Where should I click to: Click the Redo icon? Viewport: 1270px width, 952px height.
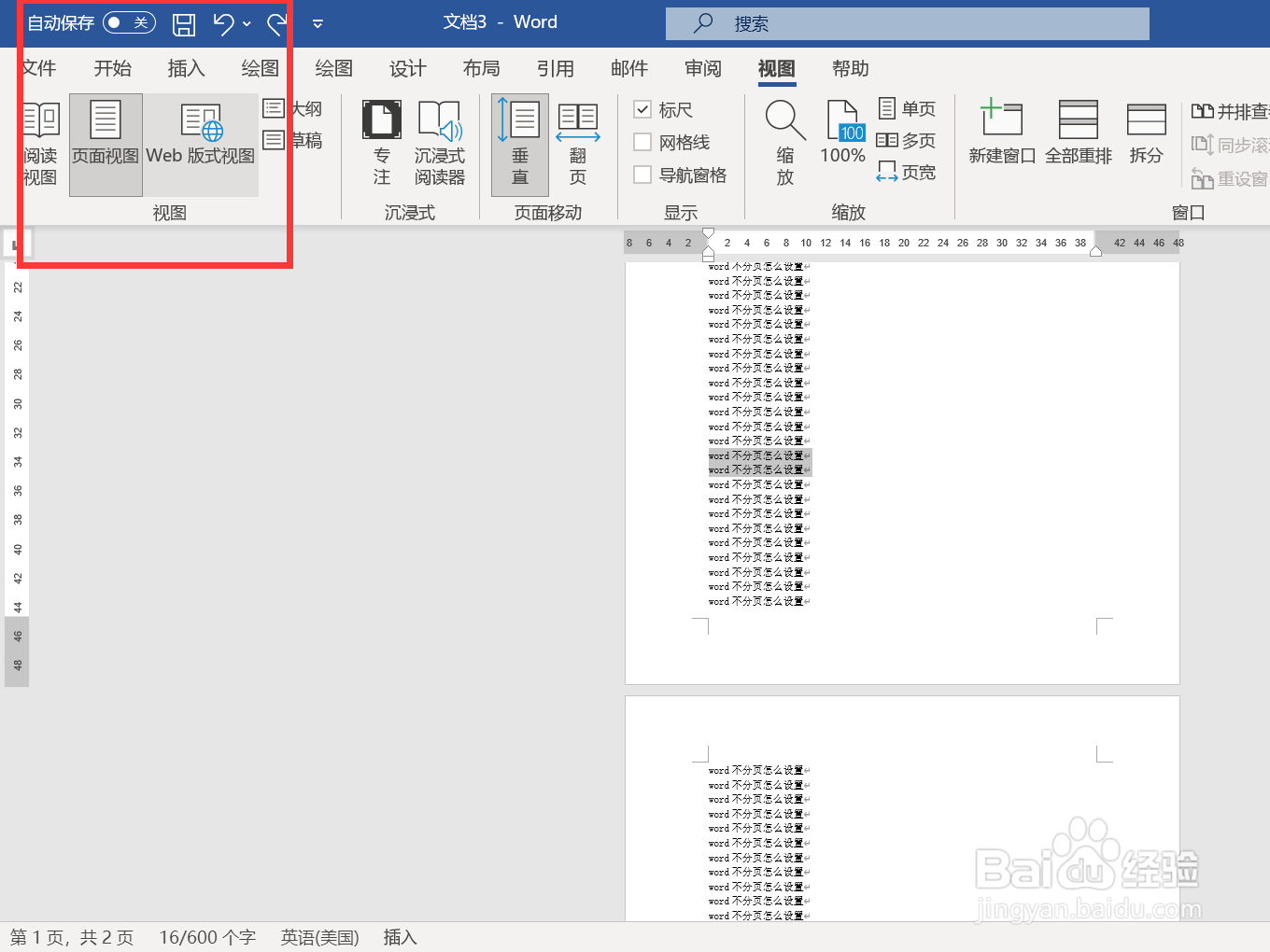(277, 24)
